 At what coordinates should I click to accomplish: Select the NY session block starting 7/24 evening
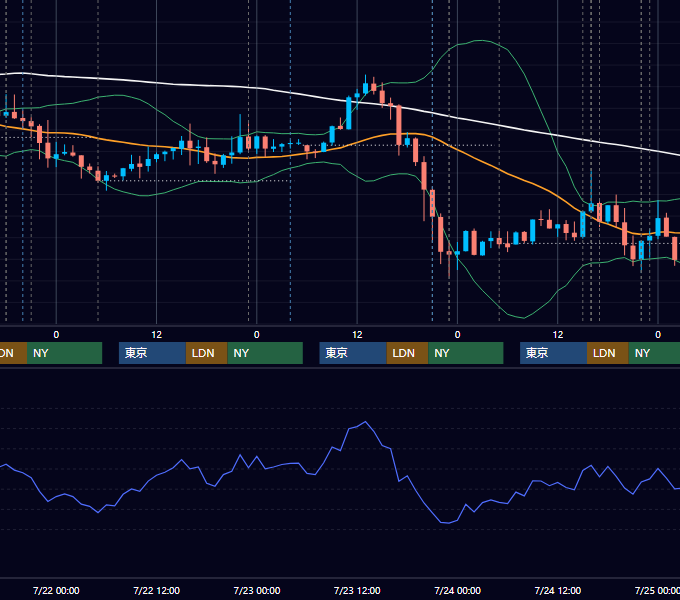coord(654,353)
